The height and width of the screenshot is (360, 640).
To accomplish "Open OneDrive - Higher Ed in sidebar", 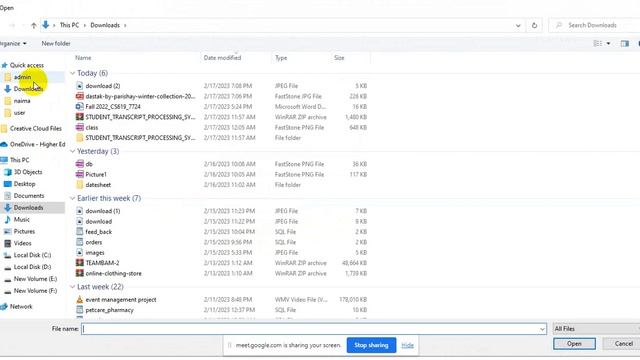I will point(37,144).
